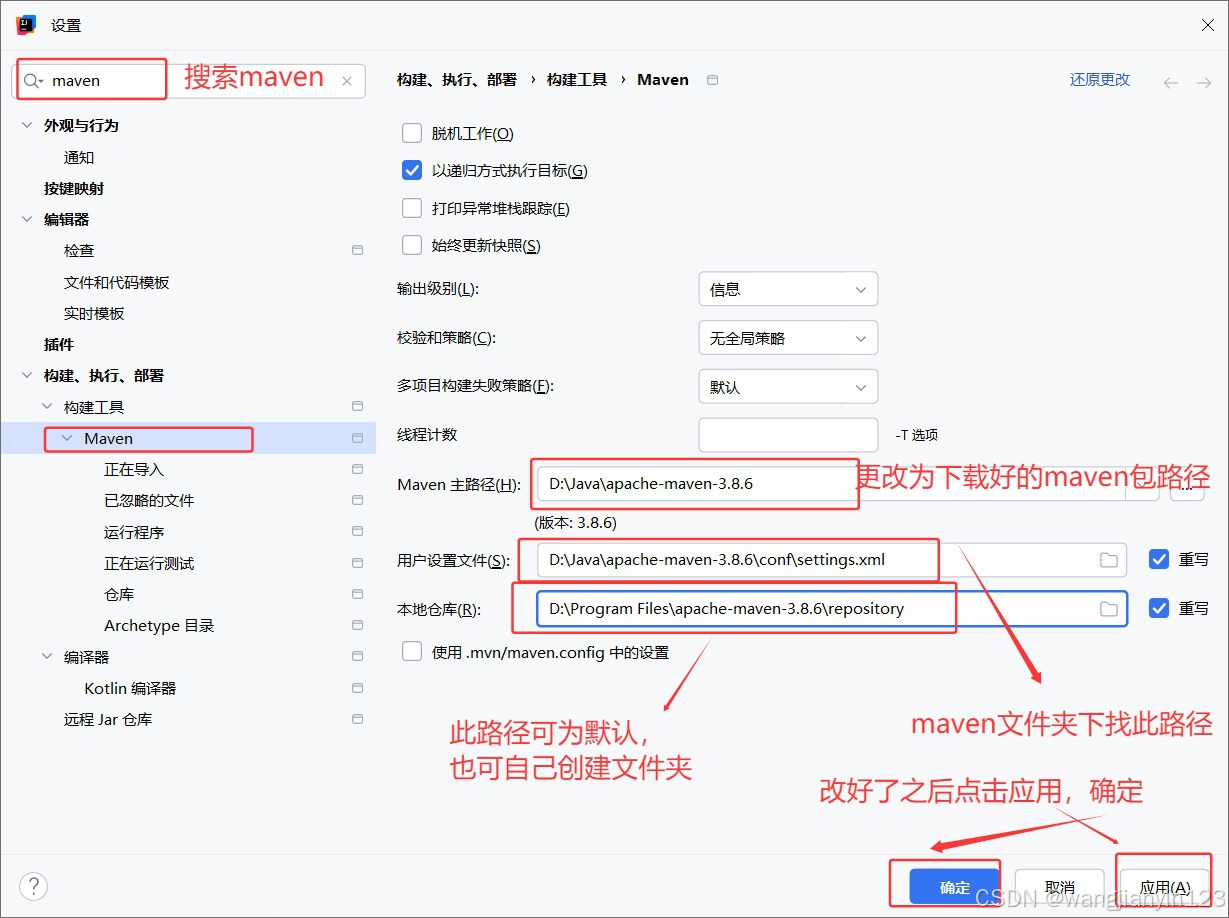The width and height of the screenshot is (1229, 918).
Task: Select 插件 in settings tree
Action: coord(59,344)
